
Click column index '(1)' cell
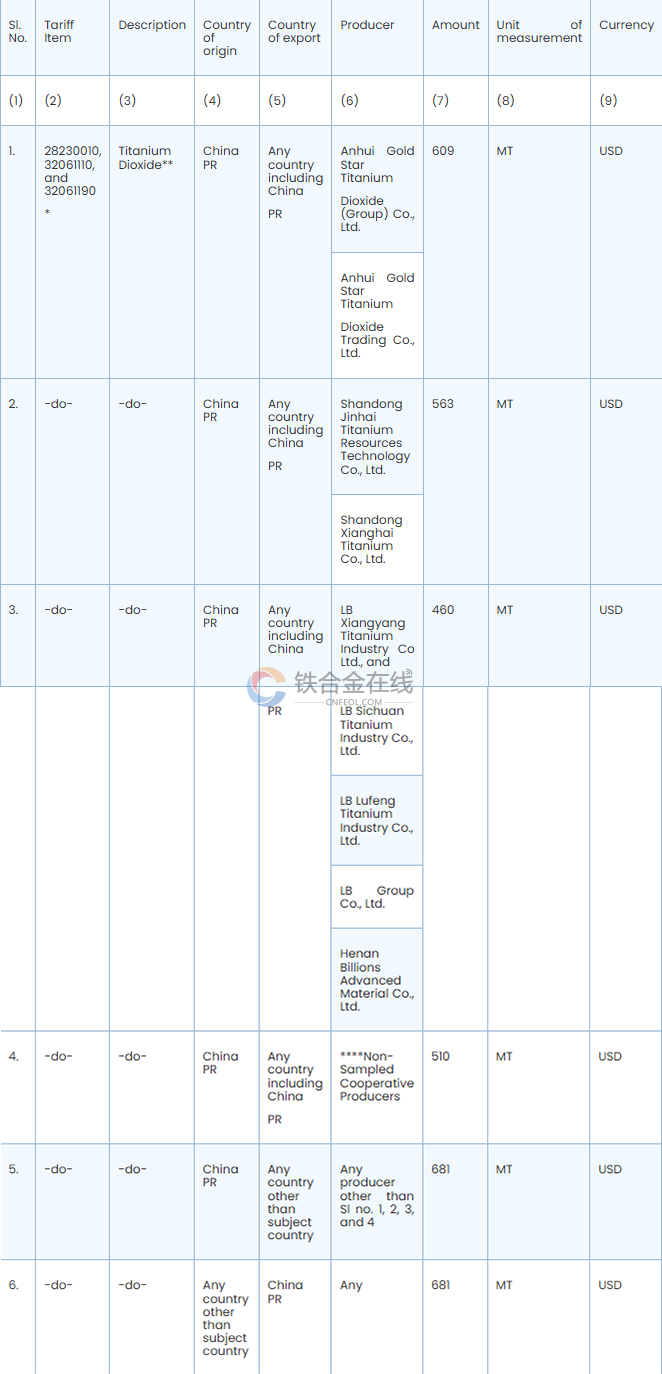pyautogui.click(x=16, y=100)
